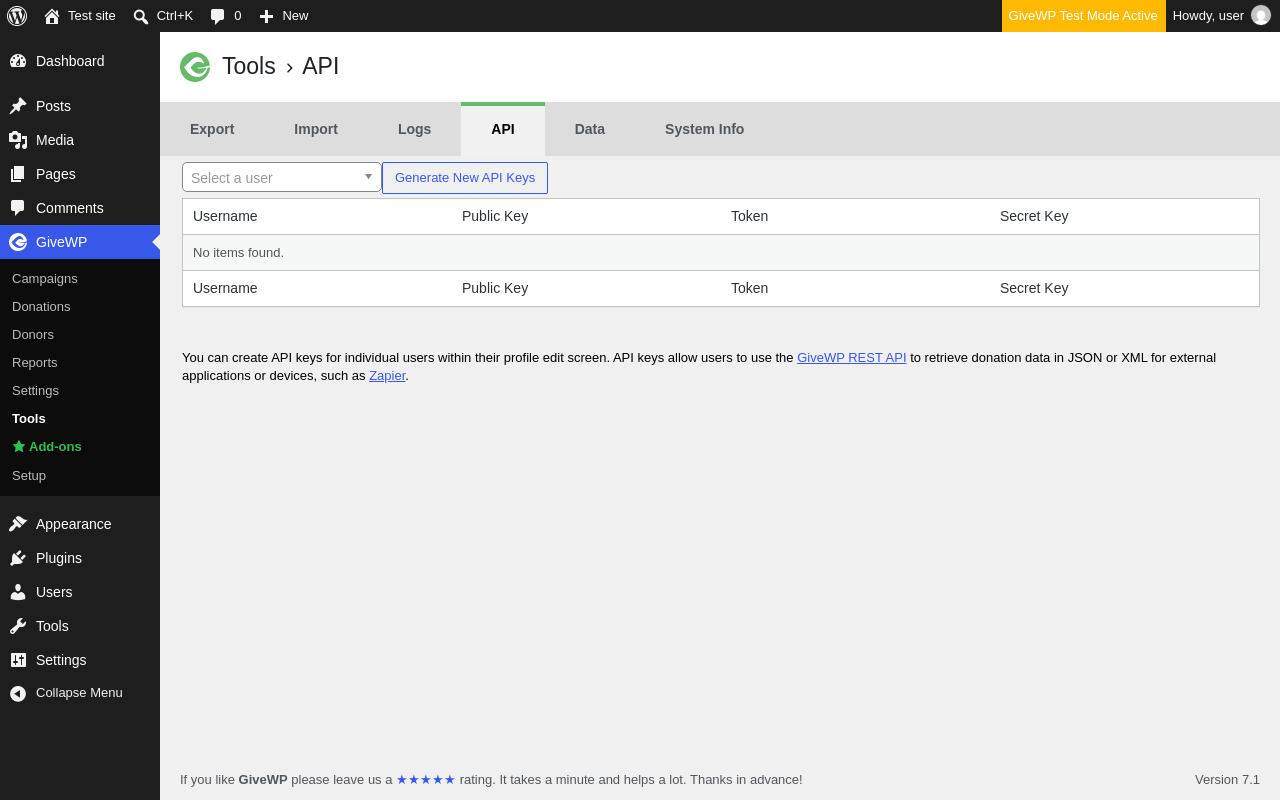Click the Test site label
This screenshot has width=1280, height=800.
coord(92,16)
